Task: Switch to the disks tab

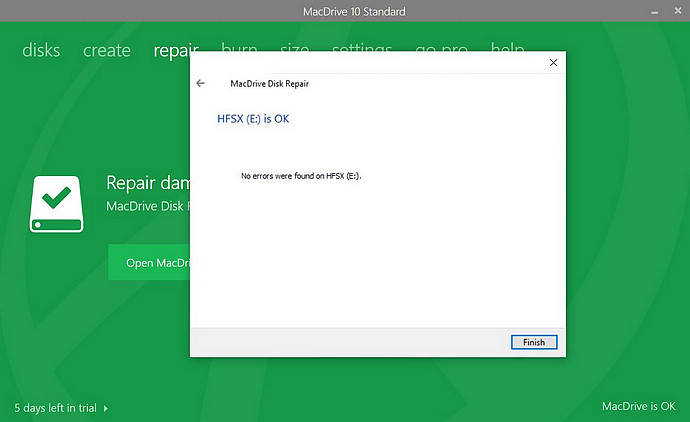Action: click(x=41, y=50)
